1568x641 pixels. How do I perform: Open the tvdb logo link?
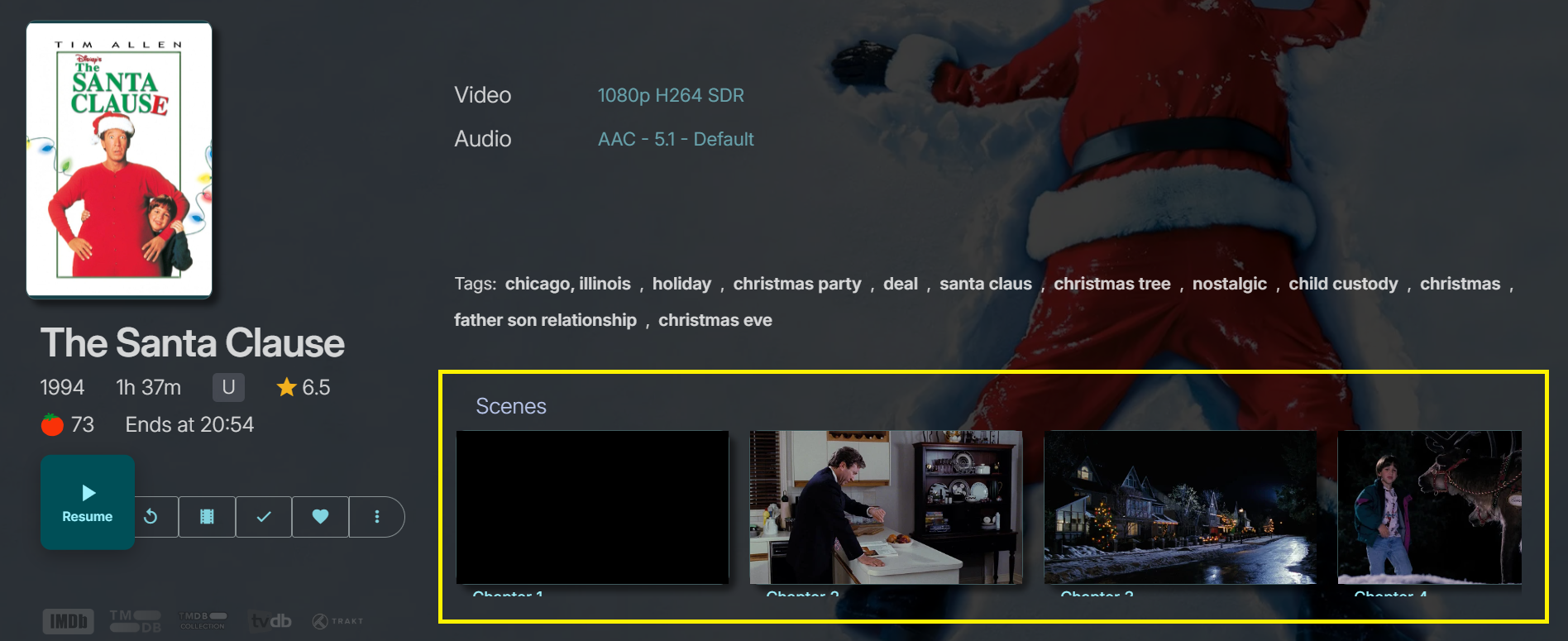click(x=270, y=621)
